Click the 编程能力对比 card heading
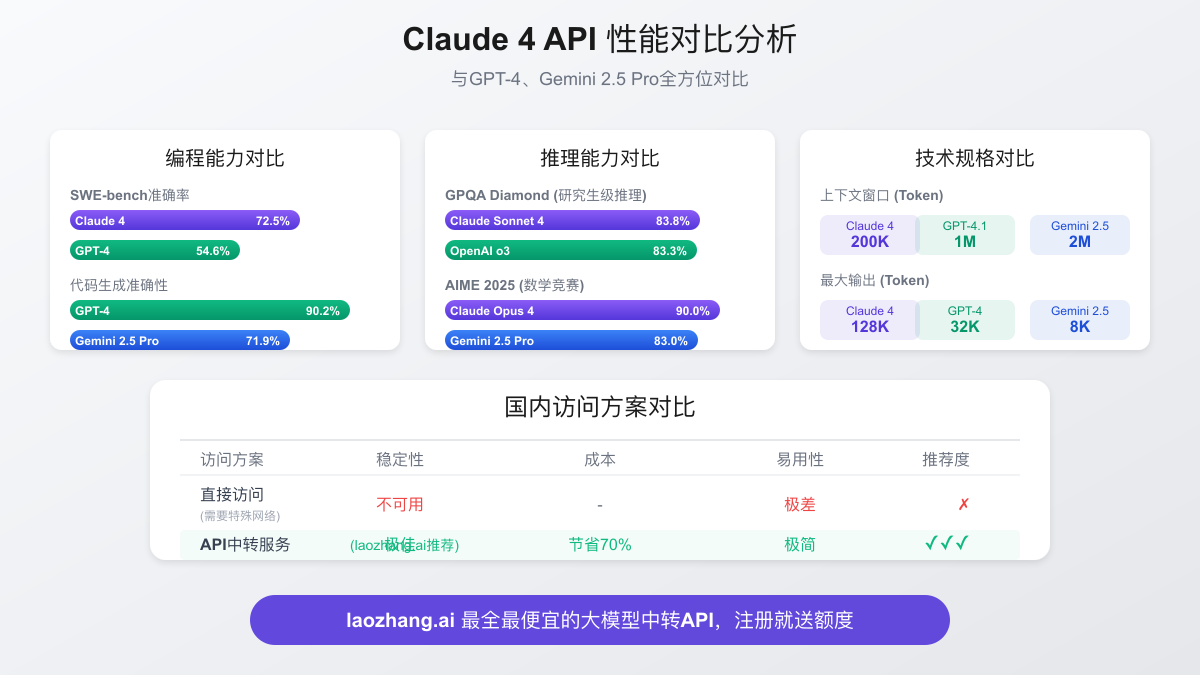1200x675 pixels. click(225, 159)
